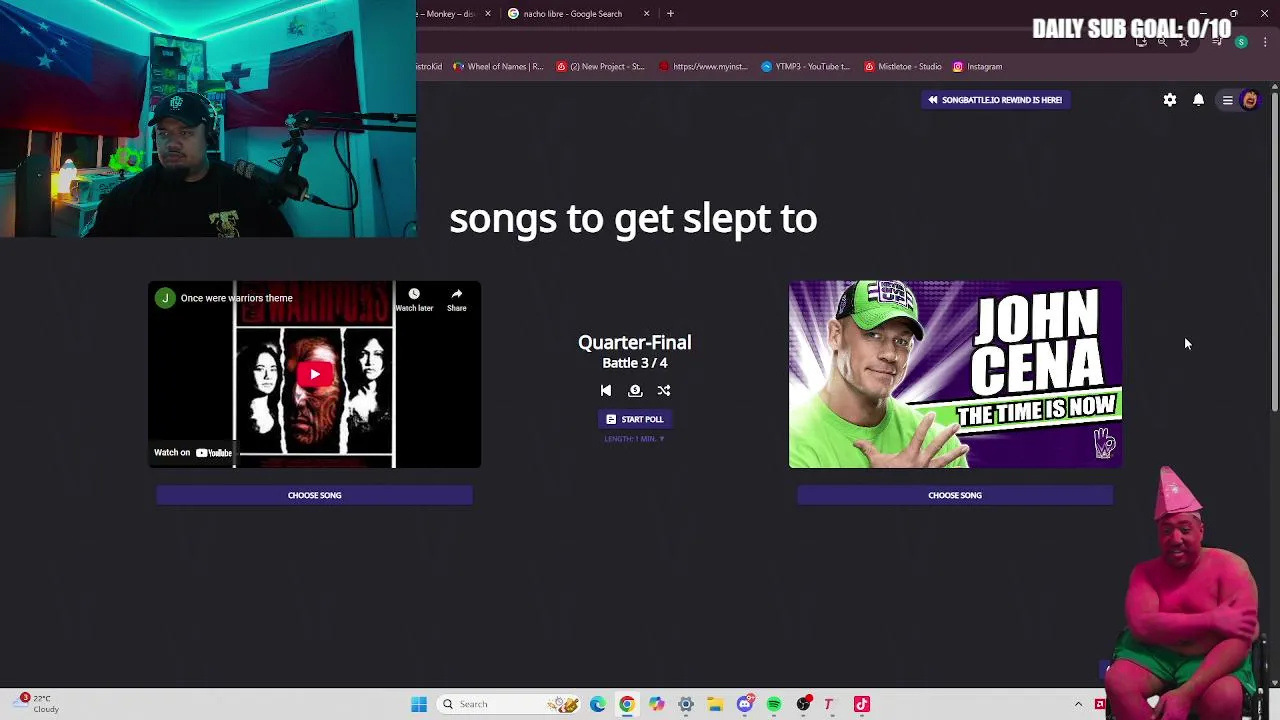Click Watch later on the YouTube embed
The image size is (1280, 720).
point(414,300)
